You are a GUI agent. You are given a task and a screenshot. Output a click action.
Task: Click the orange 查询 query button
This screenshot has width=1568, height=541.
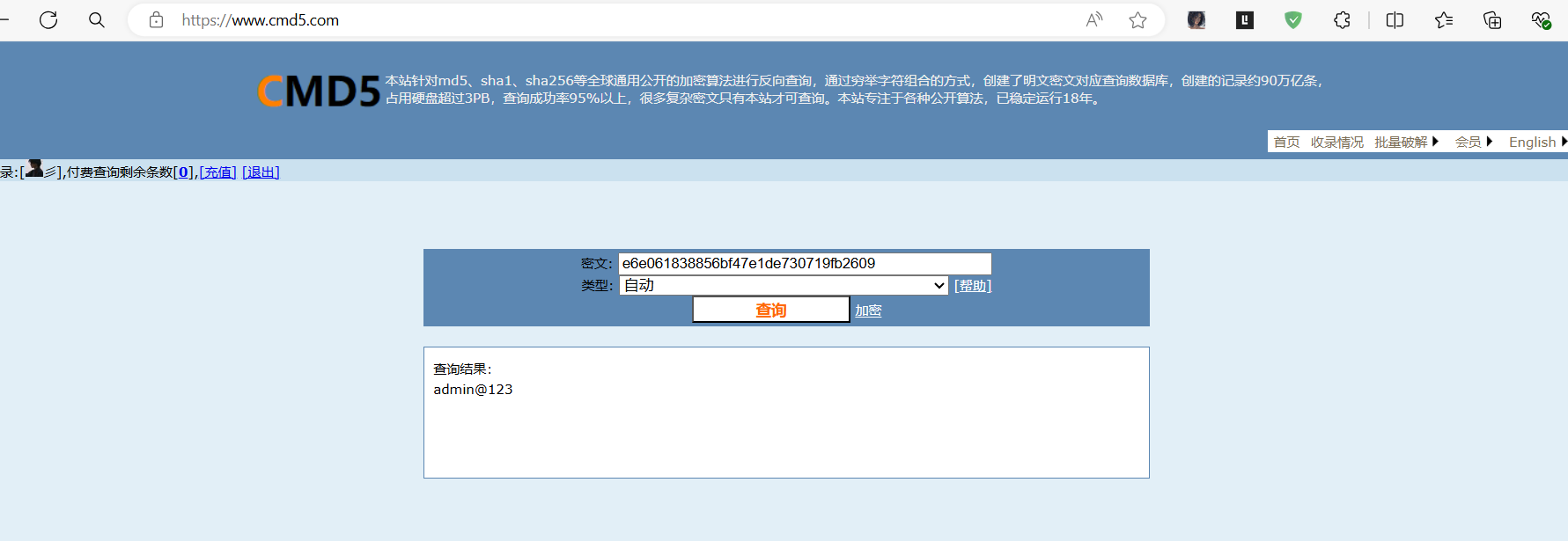[771, 310]
